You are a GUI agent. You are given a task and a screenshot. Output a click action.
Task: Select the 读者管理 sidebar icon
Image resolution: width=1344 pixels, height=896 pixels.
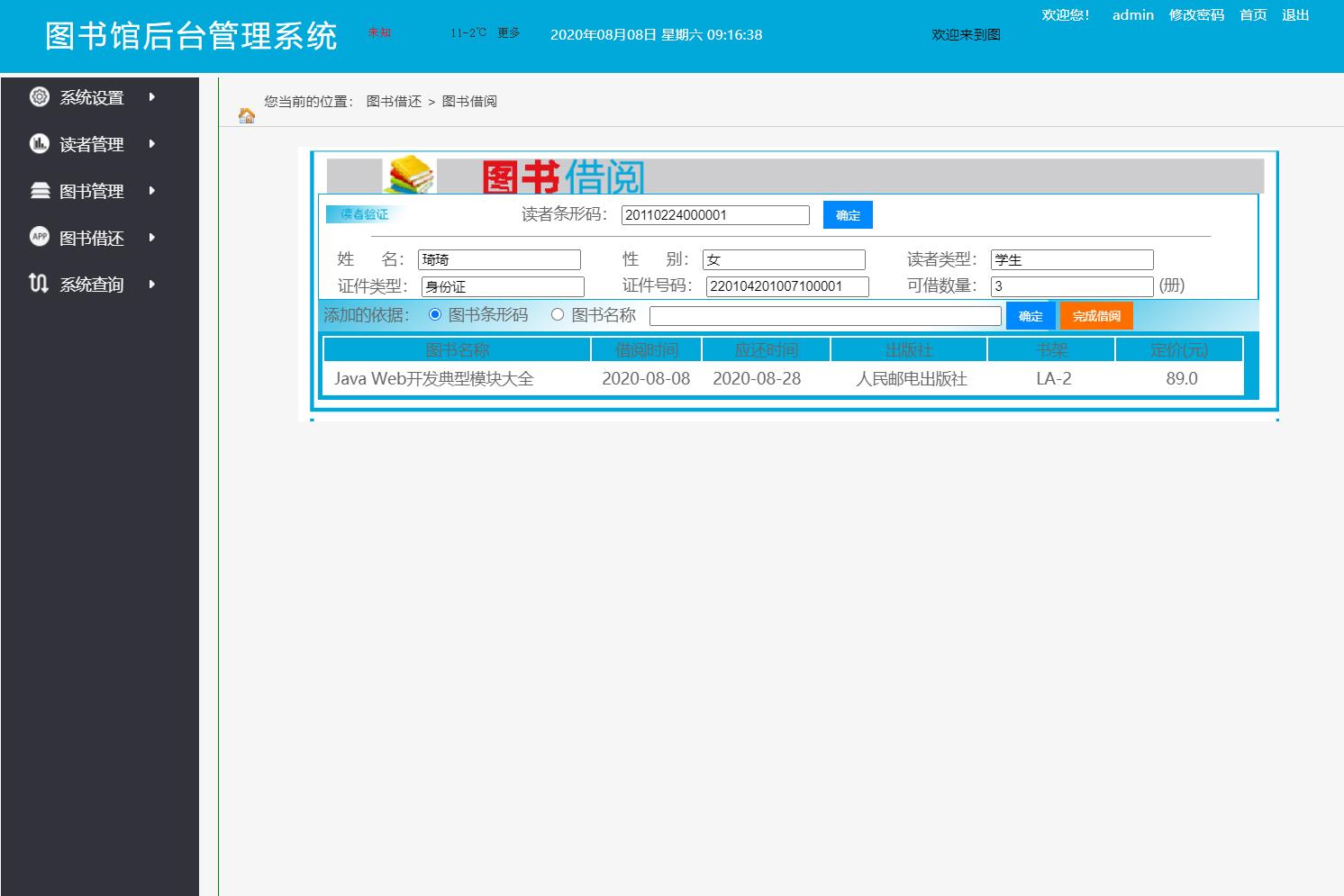[x=38, y=143]
